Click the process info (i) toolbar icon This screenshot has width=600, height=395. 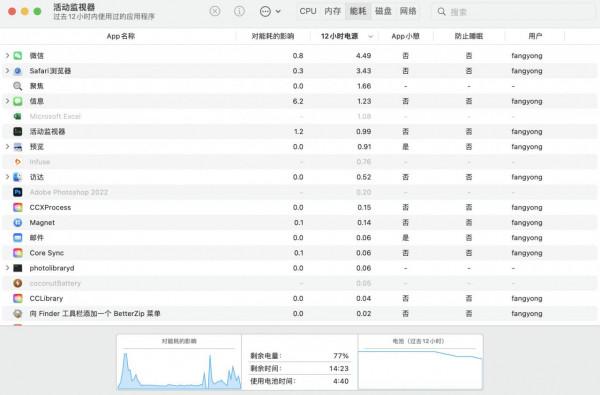click(x=240, y=11)
